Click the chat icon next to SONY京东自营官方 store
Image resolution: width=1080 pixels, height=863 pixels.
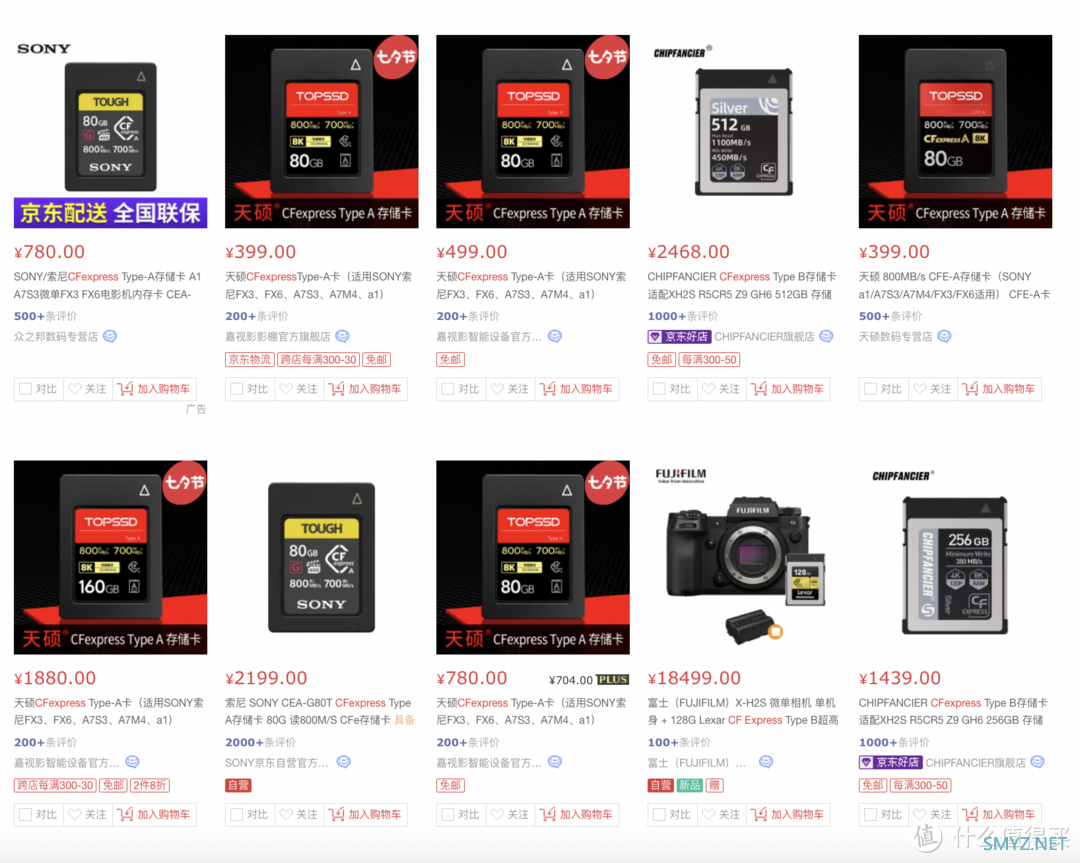343,762
